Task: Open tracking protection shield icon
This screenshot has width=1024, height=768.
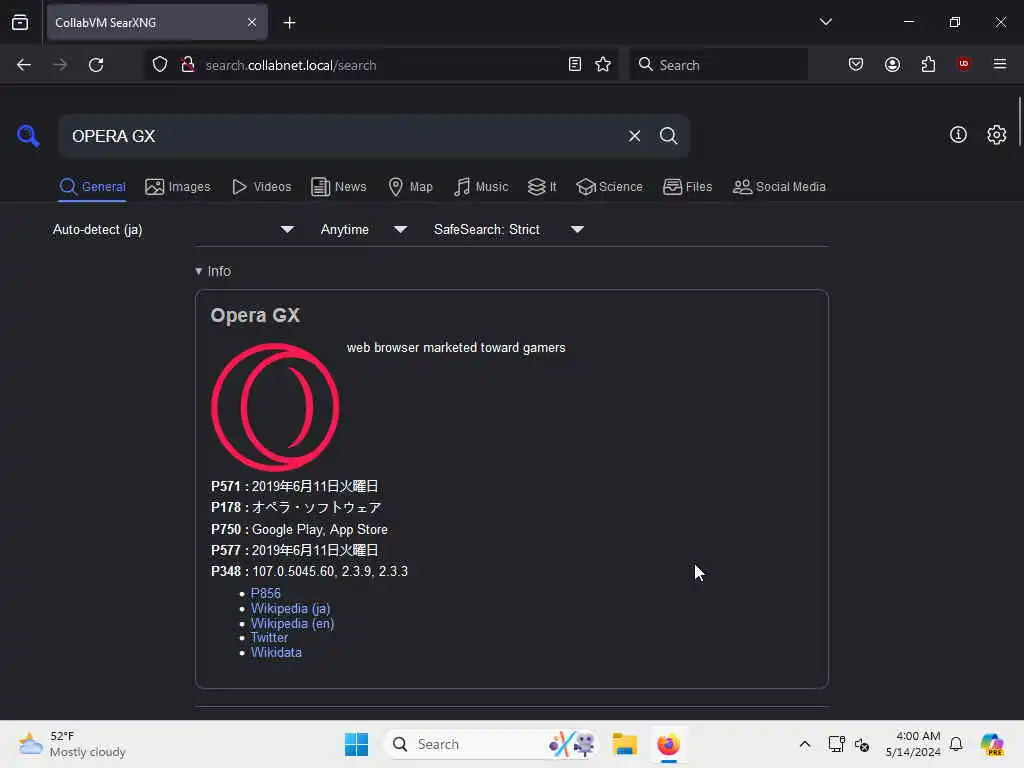Action: point(160,65)
